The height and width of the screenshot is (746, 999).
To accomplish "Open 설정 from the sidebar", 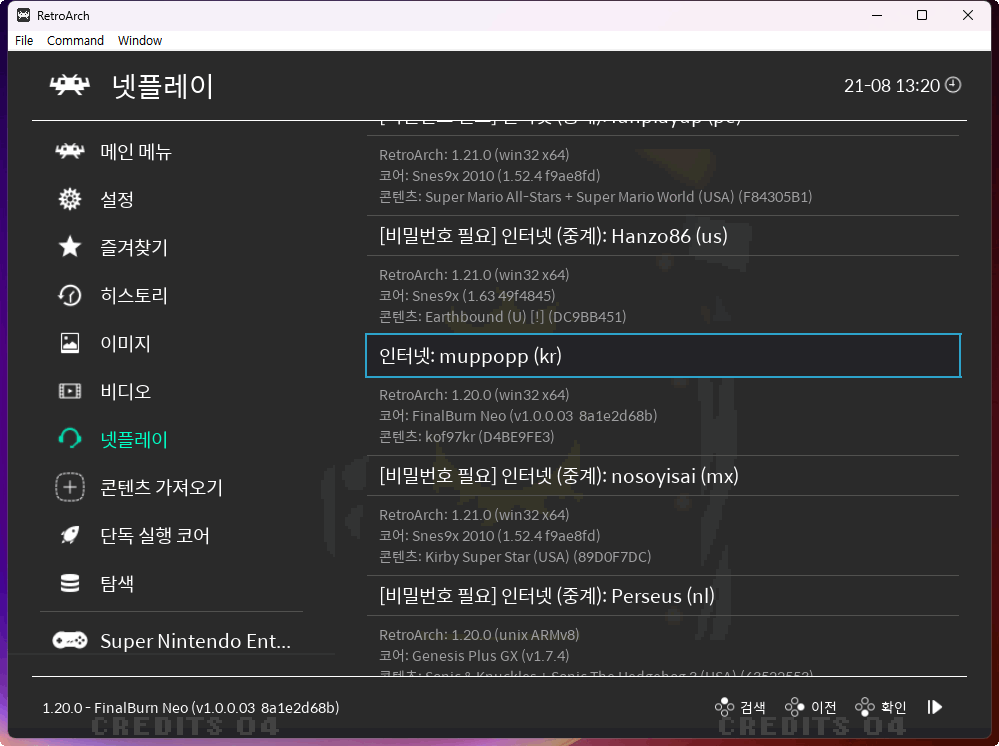I will pos(117,199).
